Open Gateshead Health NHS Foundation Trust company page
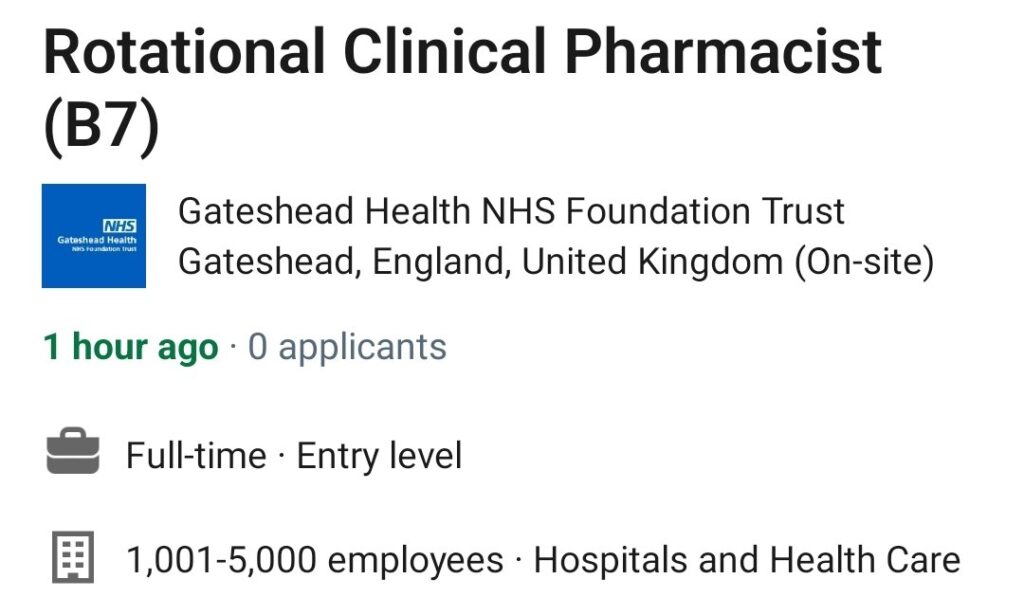 pos(511,211)
